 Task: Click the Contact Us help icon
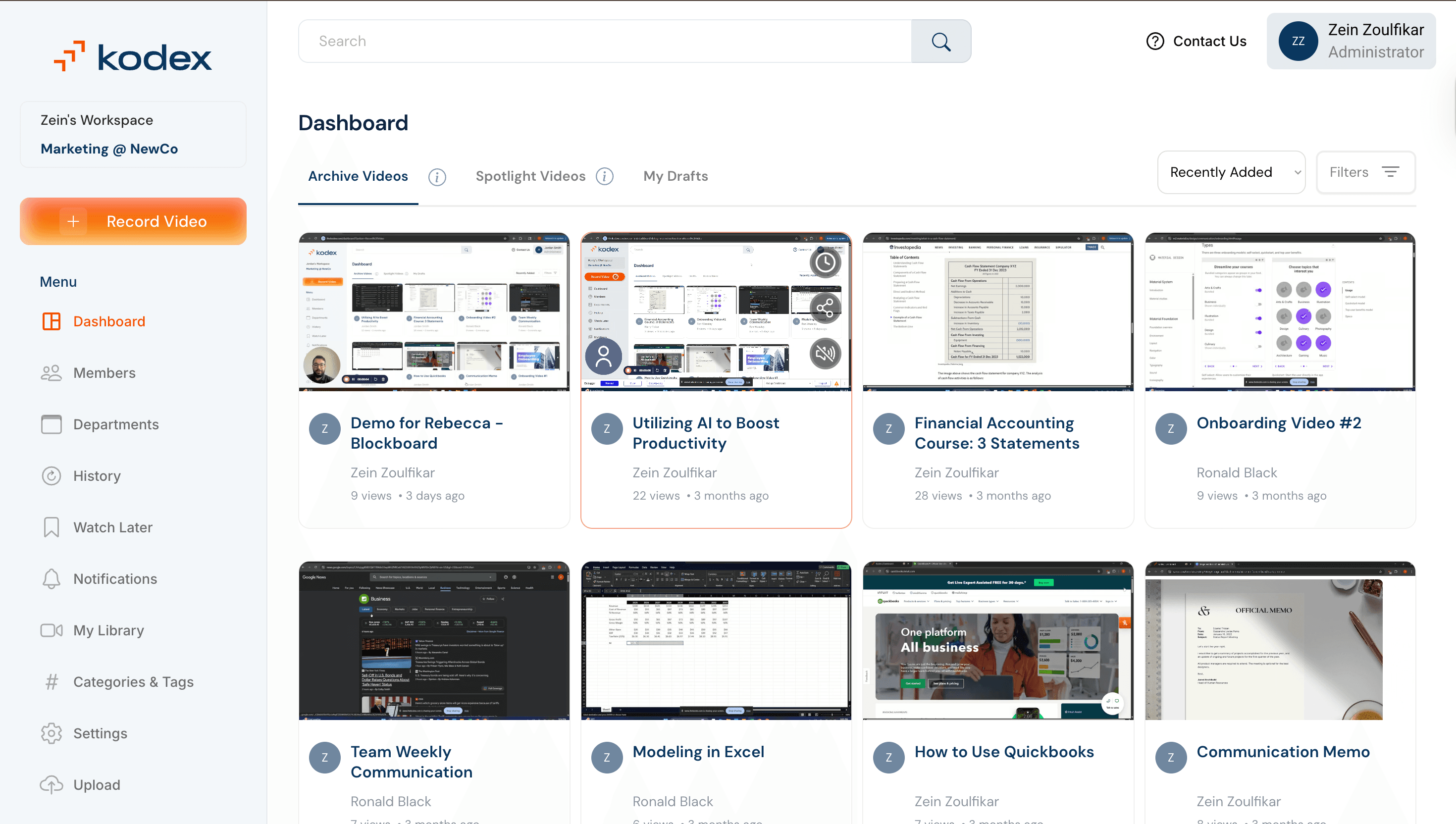point(1155,41)
